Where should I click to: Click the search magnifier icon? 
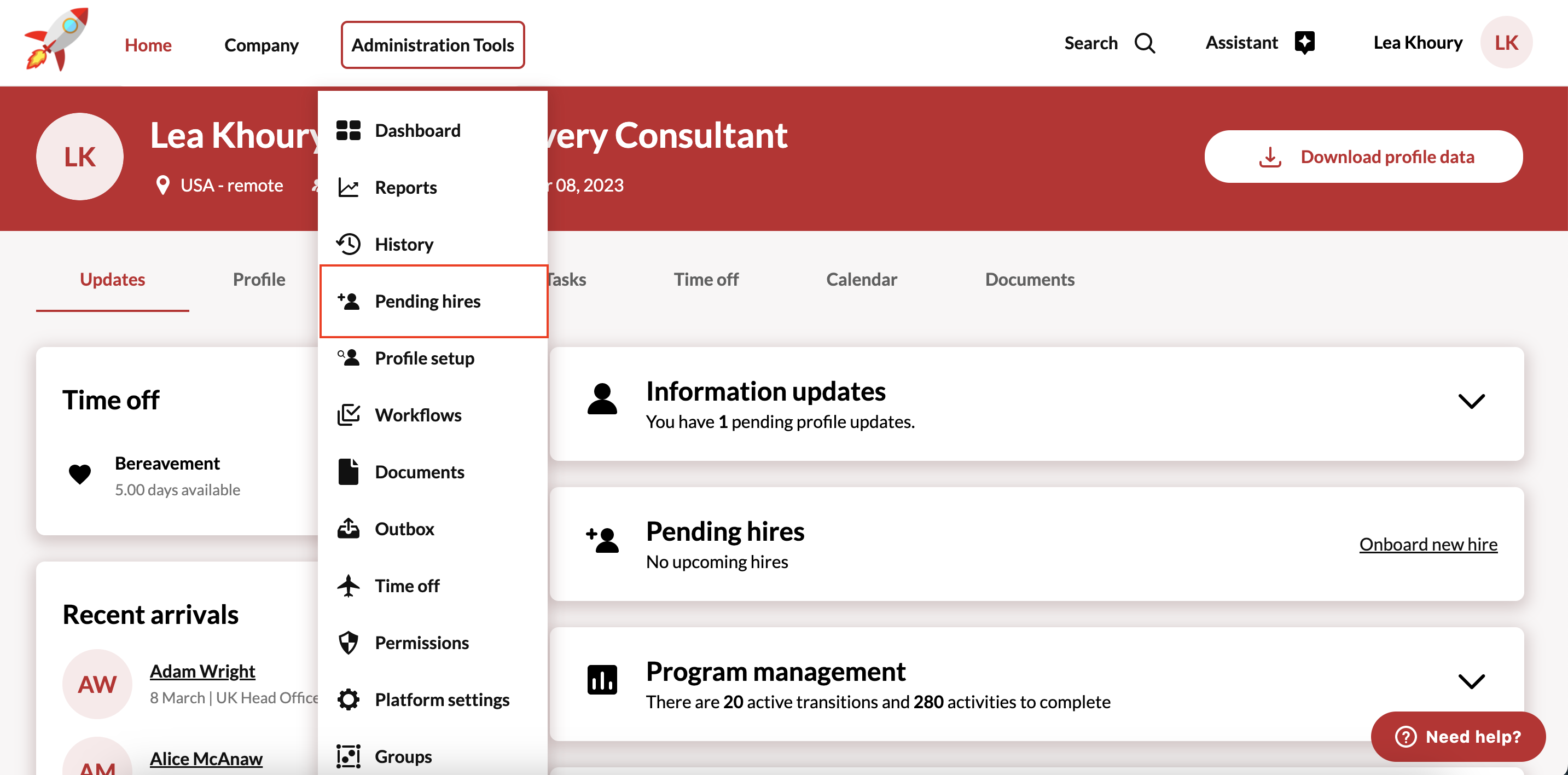(x=1145, y=43)
